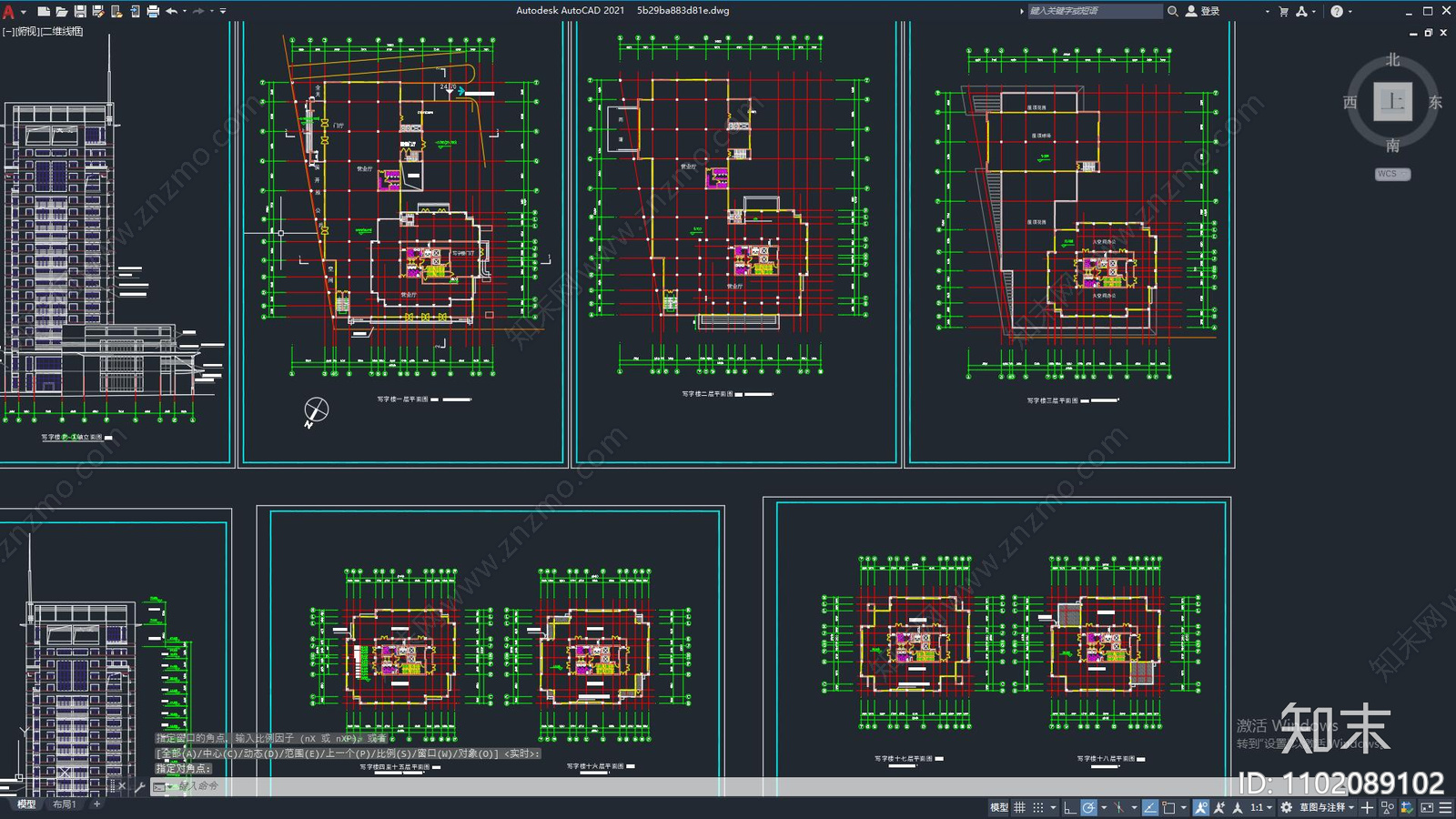Click the Redo arrow icon
The image size is (1456, 819).
click(x=198, y=12)
